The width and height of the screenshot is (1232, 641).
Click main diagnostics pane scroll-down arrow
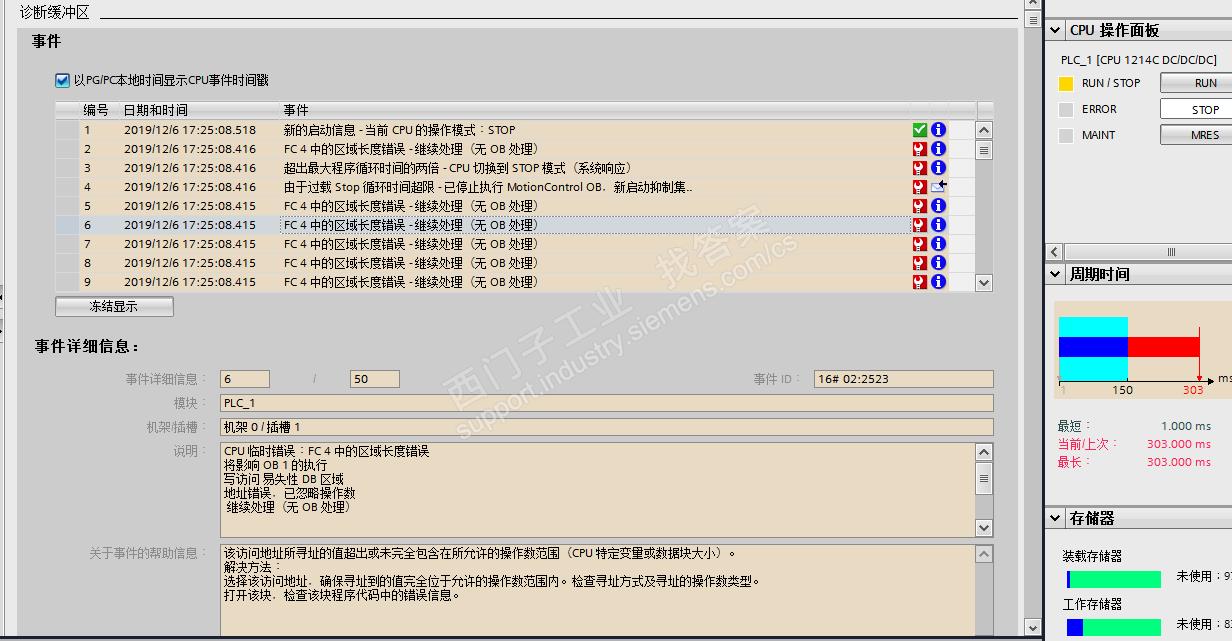tap(1033, 628)
